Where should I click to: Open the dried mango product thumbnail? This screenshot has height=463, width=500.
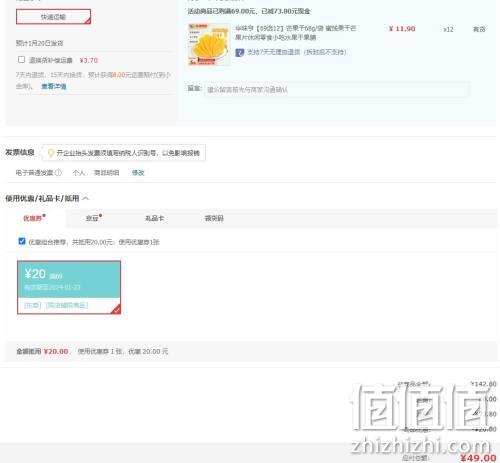(x=209, y=44)
